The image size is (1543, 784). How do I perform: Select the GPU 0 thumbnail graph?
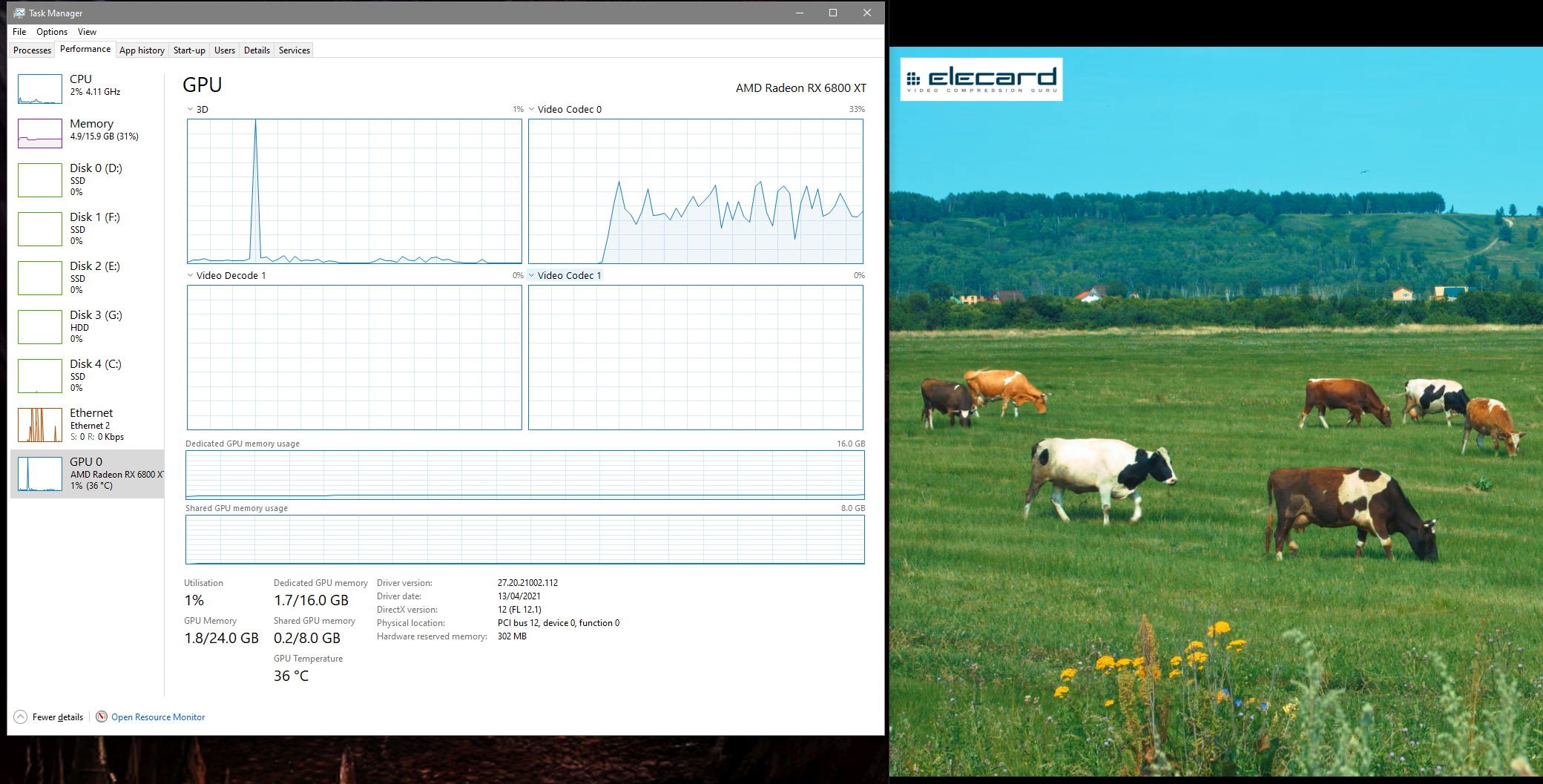tap(40, 474)
